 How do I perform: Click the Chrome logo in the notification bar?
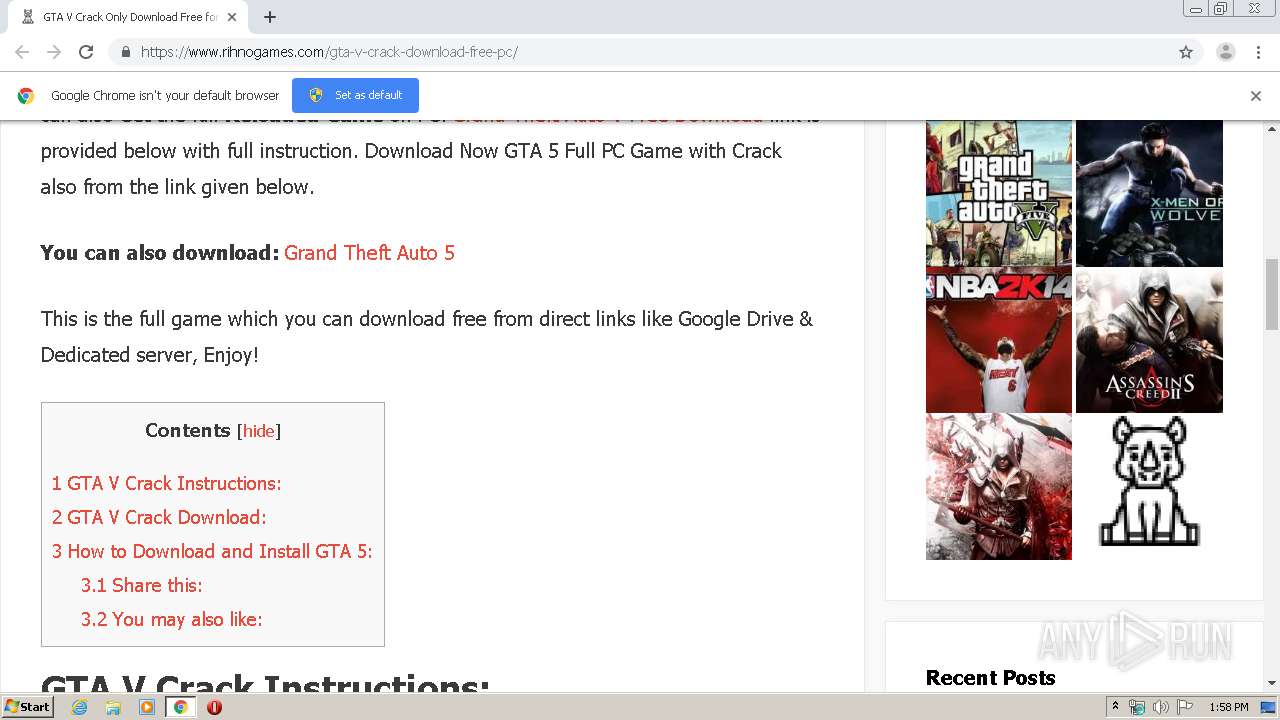pos(26,96)
